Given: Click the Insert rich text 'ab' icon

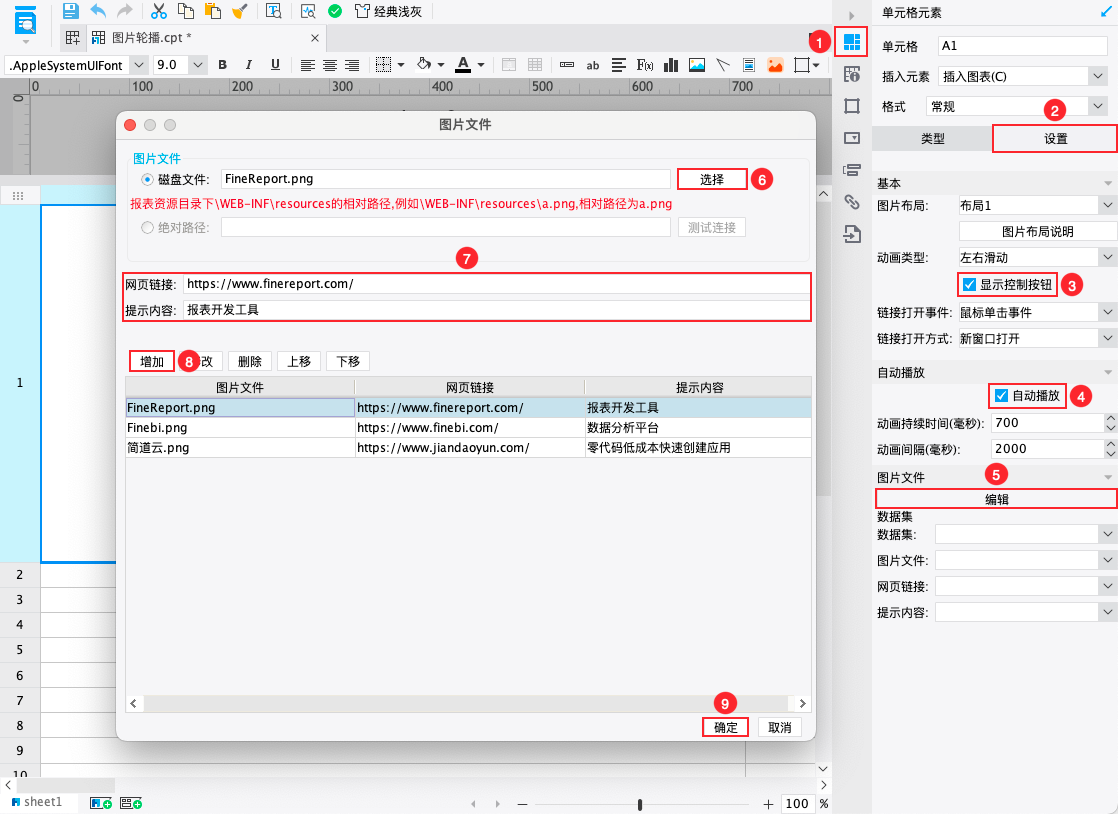Looking at the screenshot, I should tap(593, 65).
